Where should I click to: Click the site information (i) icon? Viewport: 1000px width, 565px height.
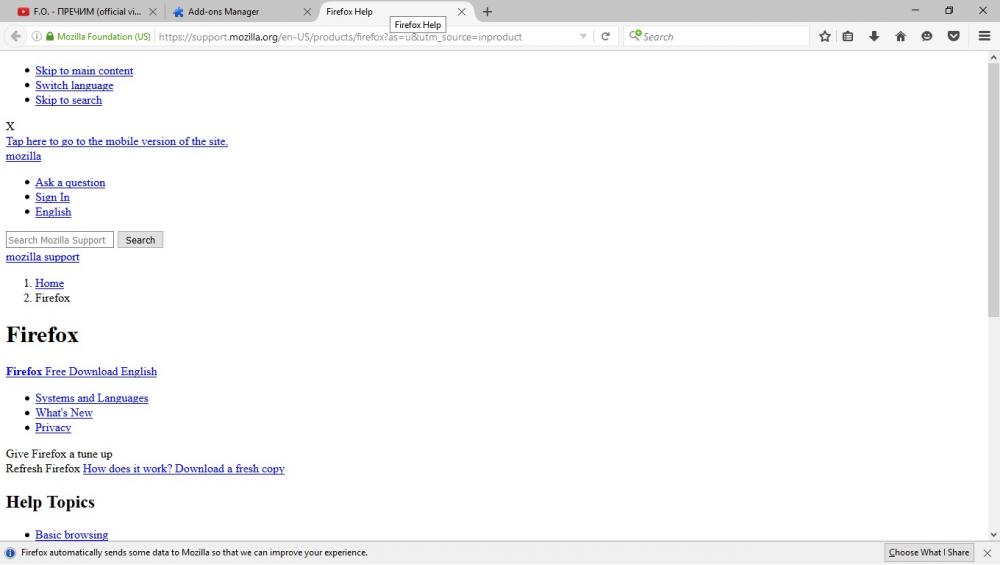pos(37,36)
